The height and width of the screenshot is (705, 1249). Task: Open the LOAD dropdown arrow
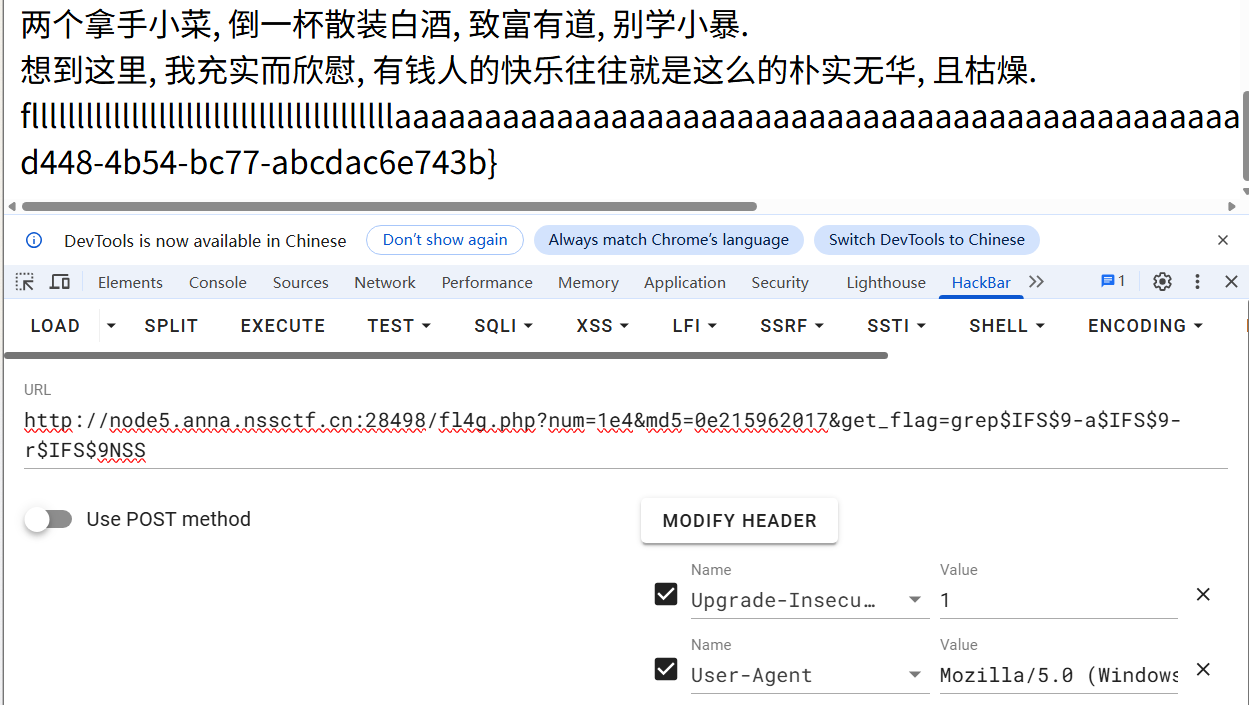[x=110, y=326]
